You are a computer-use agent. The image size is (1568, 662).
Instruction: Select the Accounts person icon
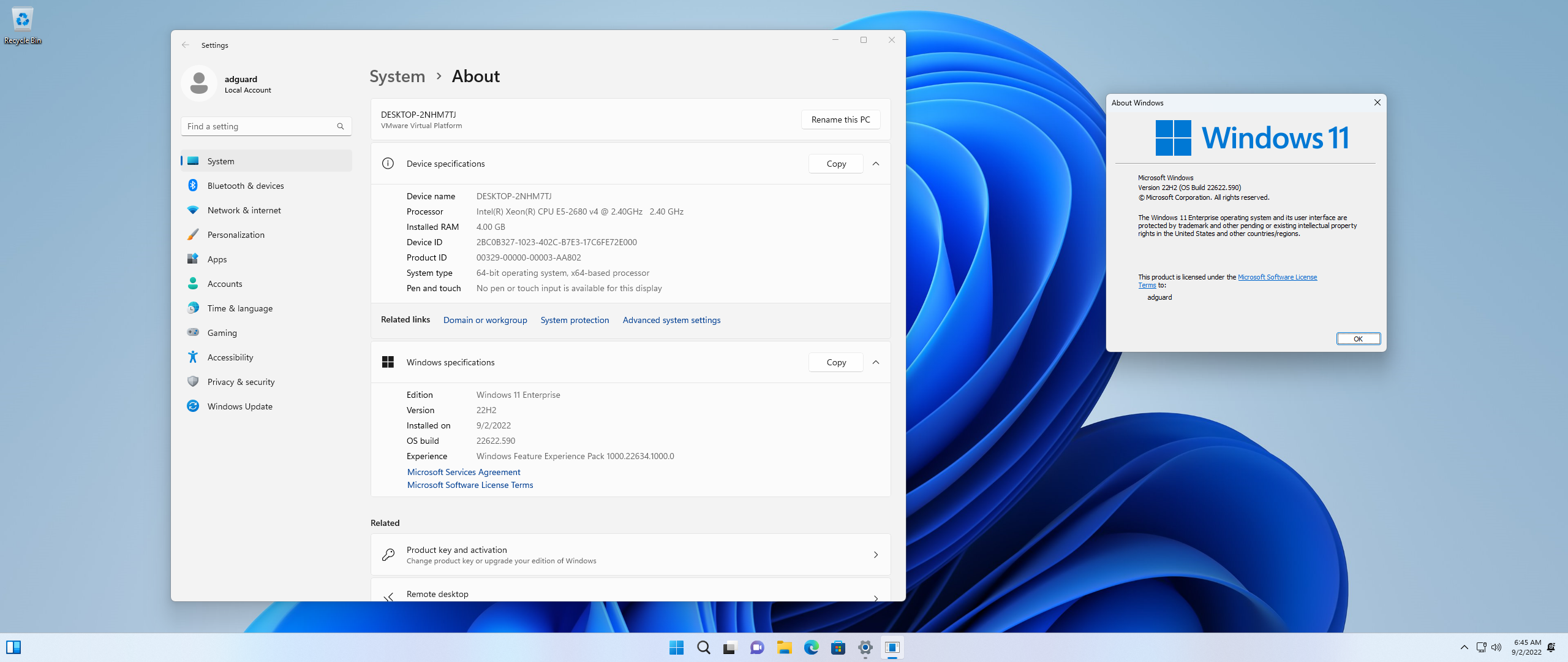pos(193,283)
